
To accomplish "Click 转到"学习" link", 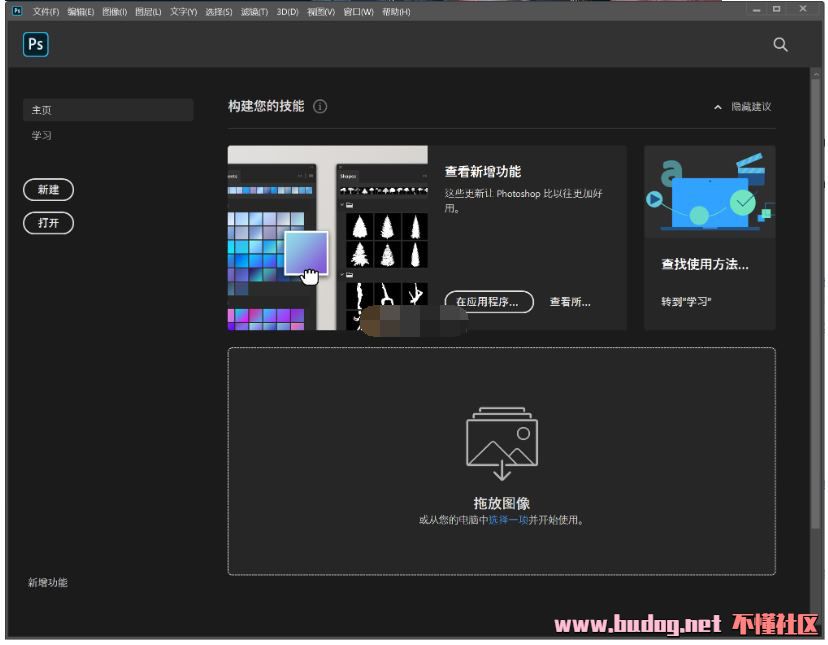I will coord(686,301).
